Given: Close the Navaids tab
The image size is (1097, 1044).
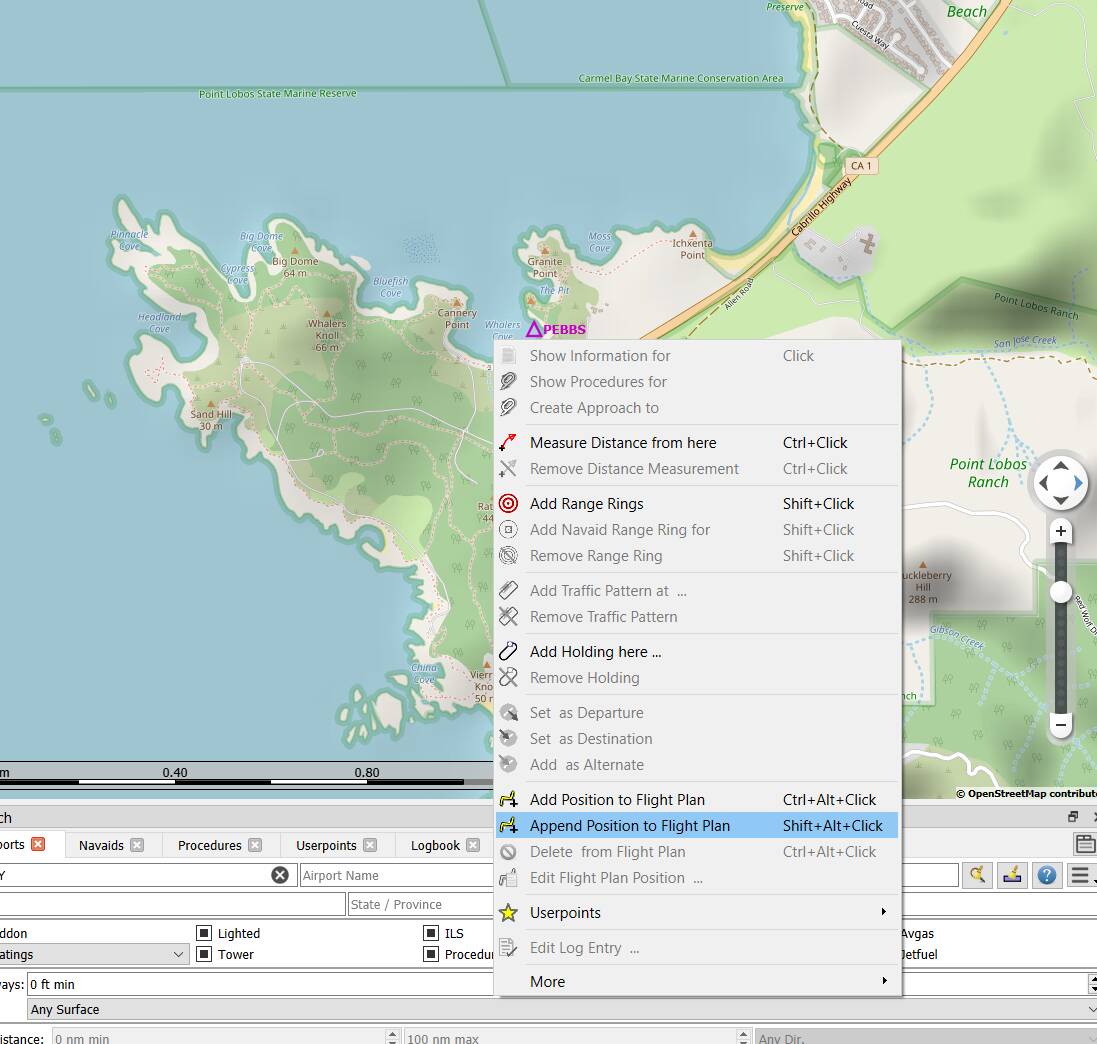Looking at the screenshot, I should [x=137, y=845].
